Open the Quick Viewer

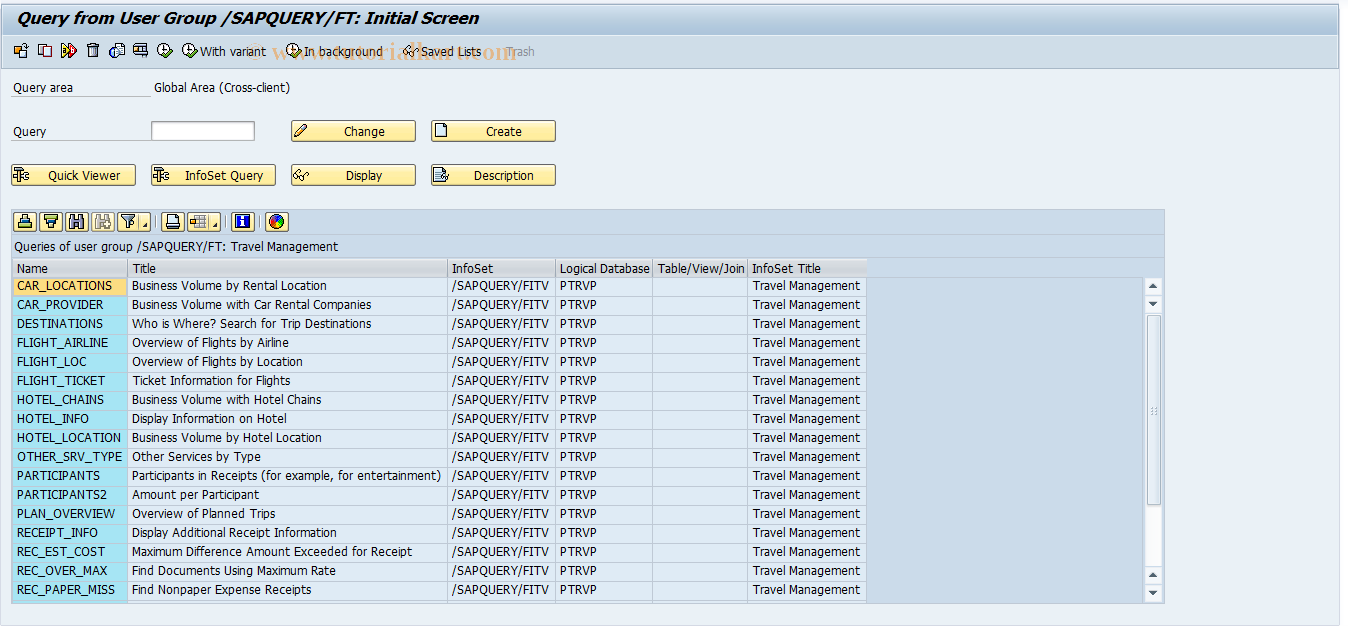[73, 175]
